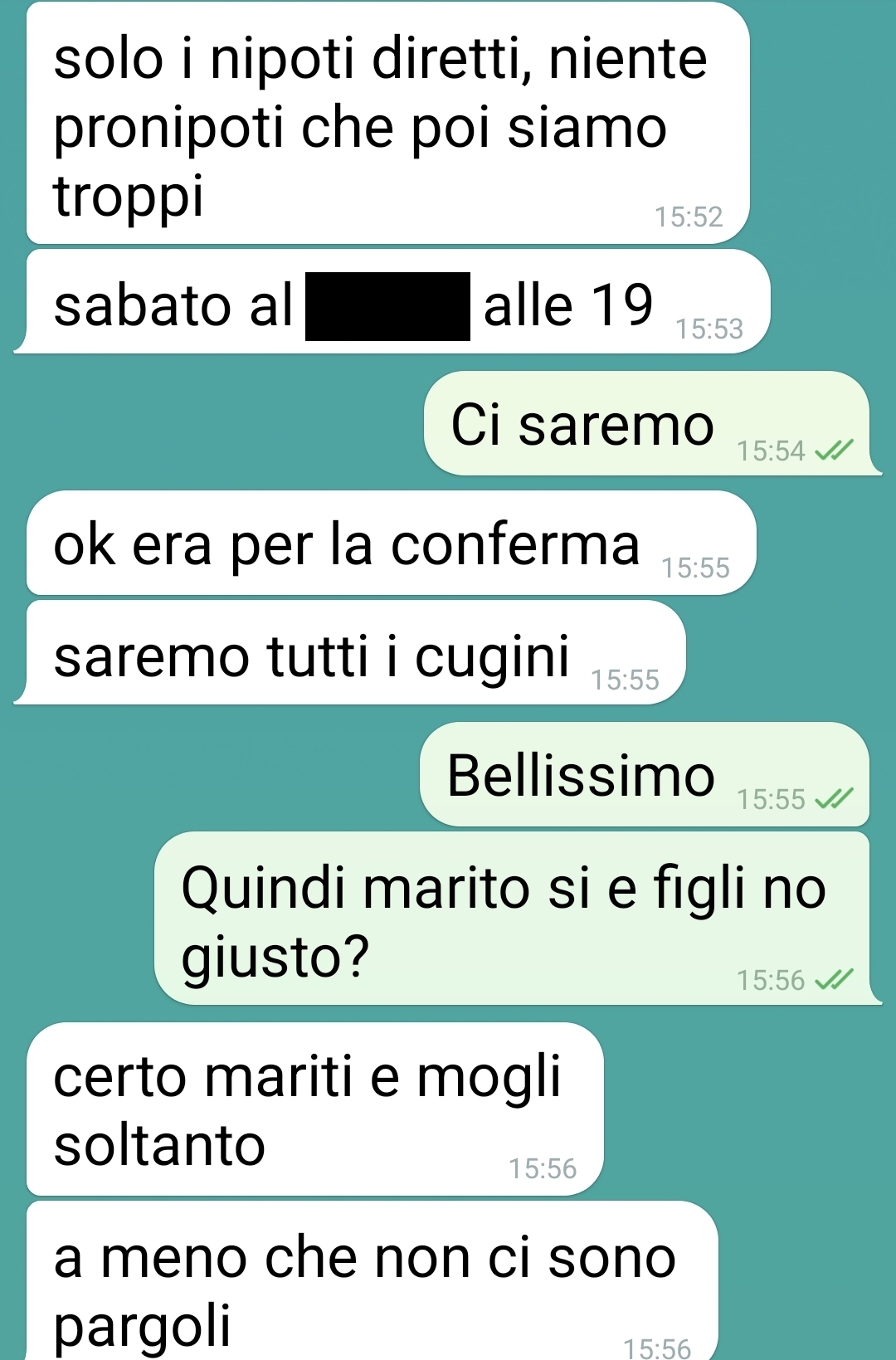The height and width of the screenshot is (1360, 896).
Task: Tap the timestamp on "saremo tutti i cugini"
Action: (x=625, y=680)
